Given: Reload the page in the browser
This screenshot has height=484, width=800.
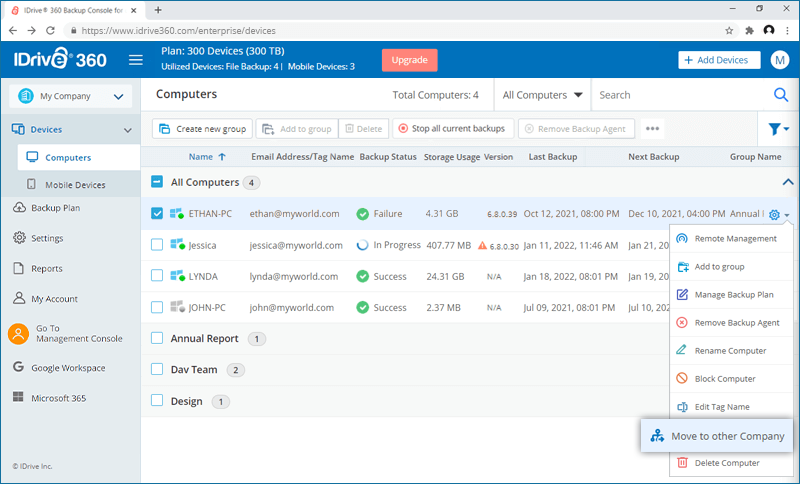Looking at the screenshot, I should [50, 31].
